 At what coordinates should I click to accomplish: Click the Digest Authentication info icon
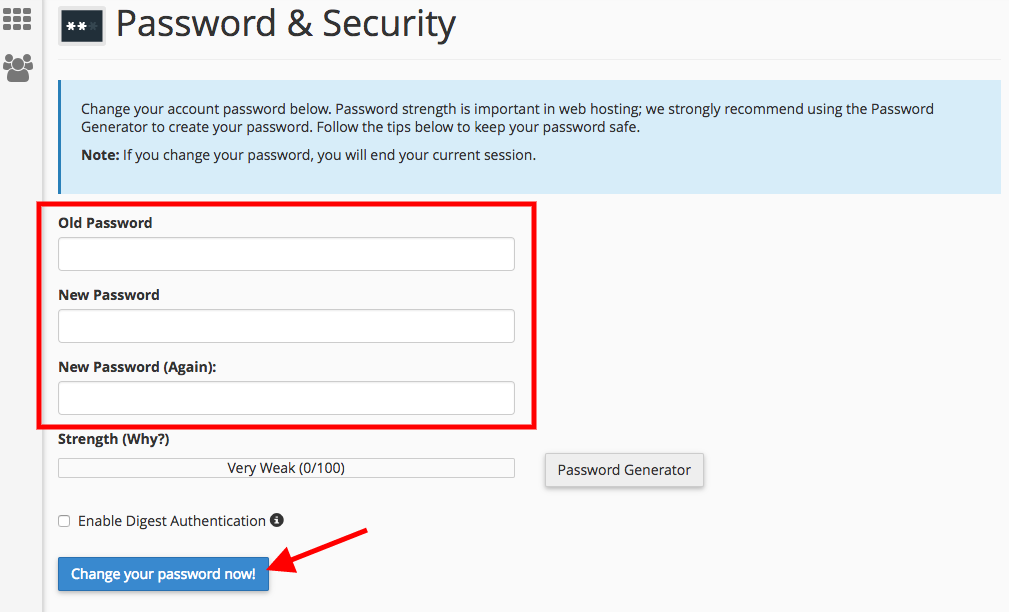click(x=277, y=520)
